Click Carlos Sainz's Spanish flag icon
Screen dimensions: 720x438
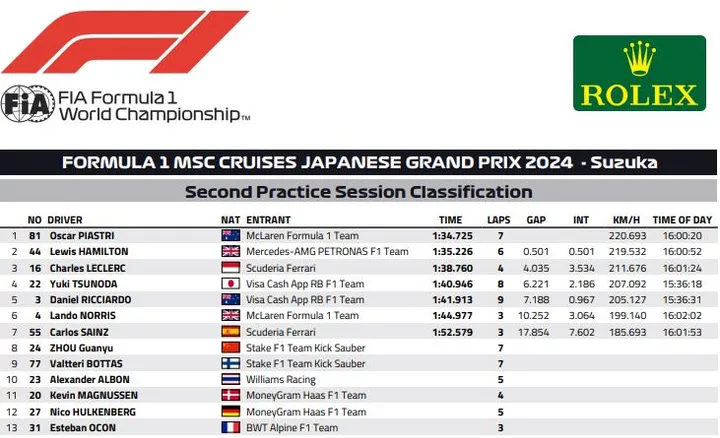point(231,331)
